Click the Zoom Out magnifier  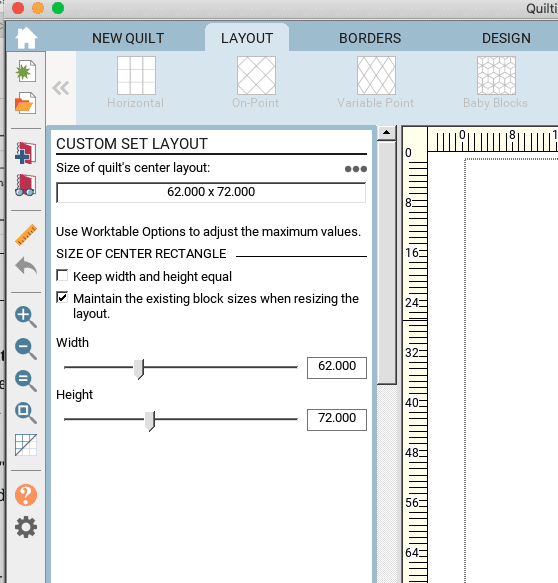click(x=26, y=349)
